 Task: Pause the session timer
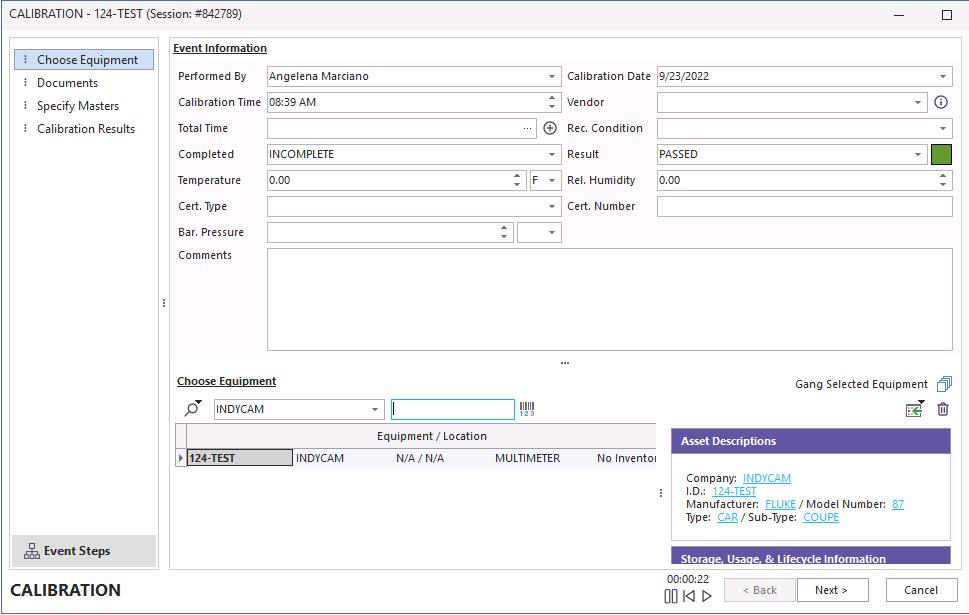point(671,596)
